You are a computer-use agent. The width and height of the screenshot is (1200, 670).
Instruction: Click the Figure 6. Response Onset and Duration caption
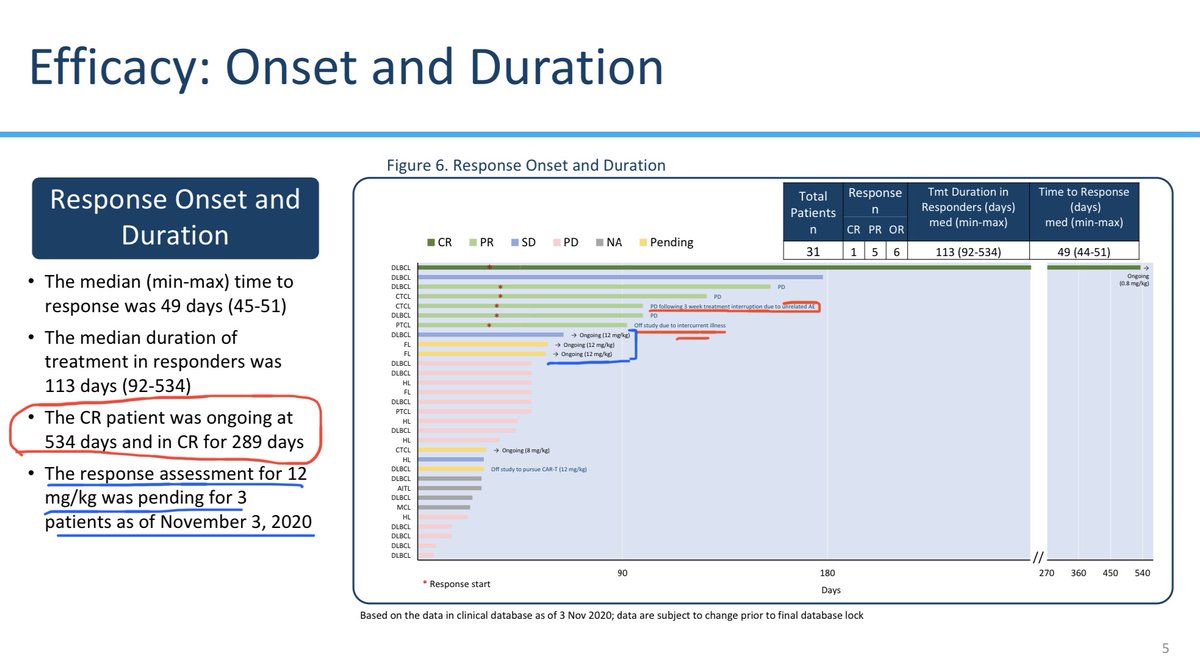point(527,165)
